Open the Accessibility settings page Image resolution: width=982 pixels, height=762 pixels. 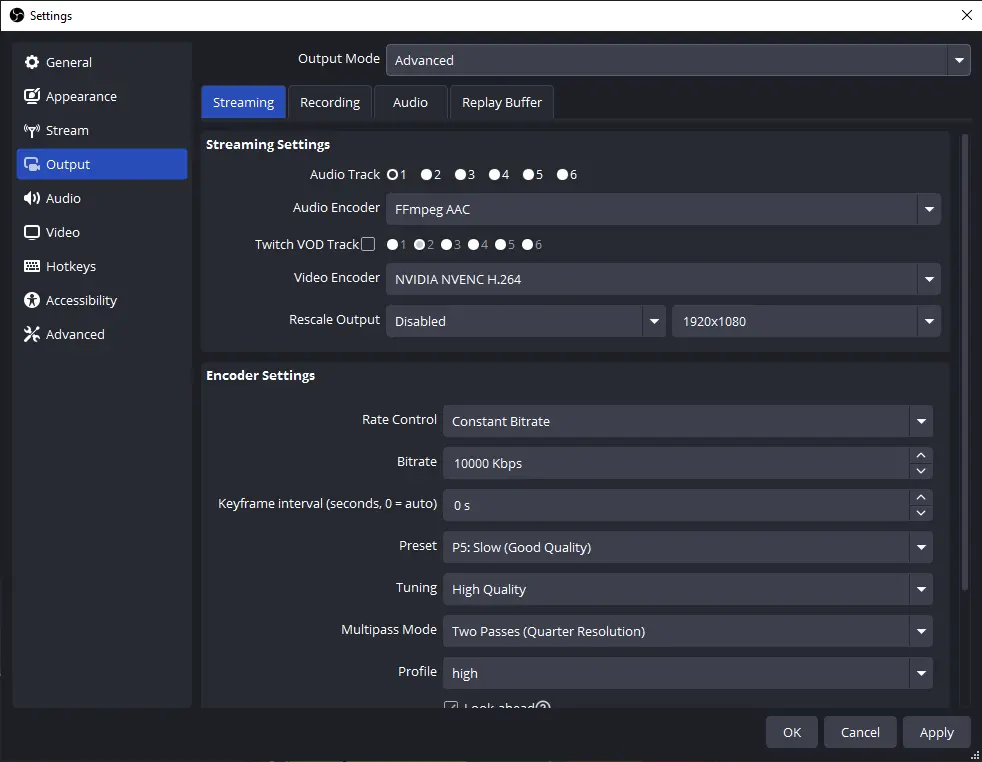click(x=102, y=300)
